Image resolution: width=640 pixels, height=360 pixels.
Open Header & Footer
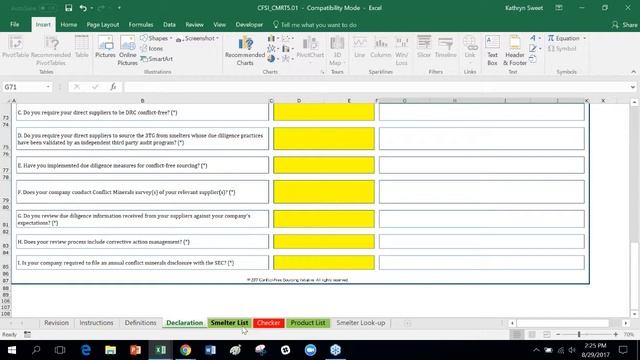515,51
